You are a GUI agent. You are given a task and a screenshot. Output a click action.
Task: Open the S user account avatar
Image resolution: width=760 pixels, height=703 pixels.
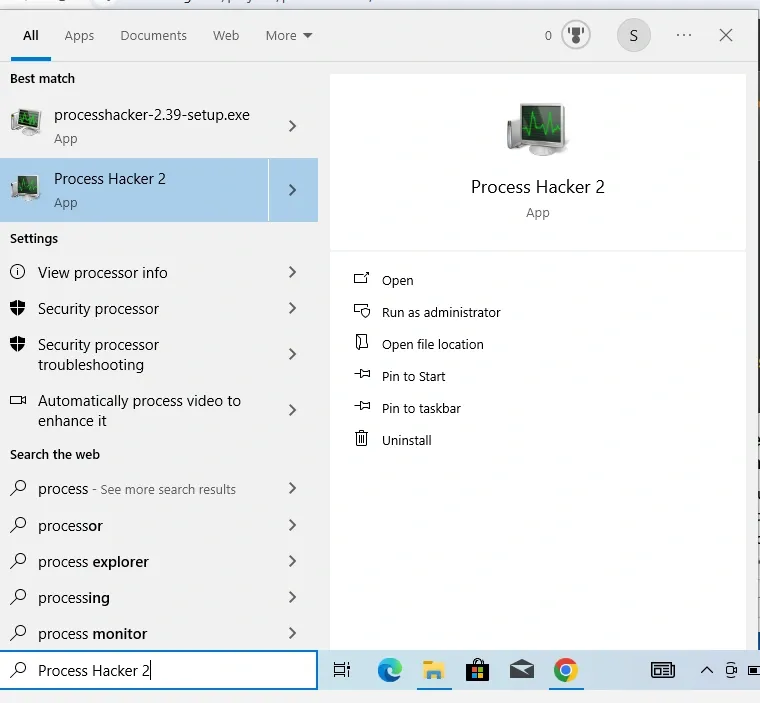click(x=633, y=35)
